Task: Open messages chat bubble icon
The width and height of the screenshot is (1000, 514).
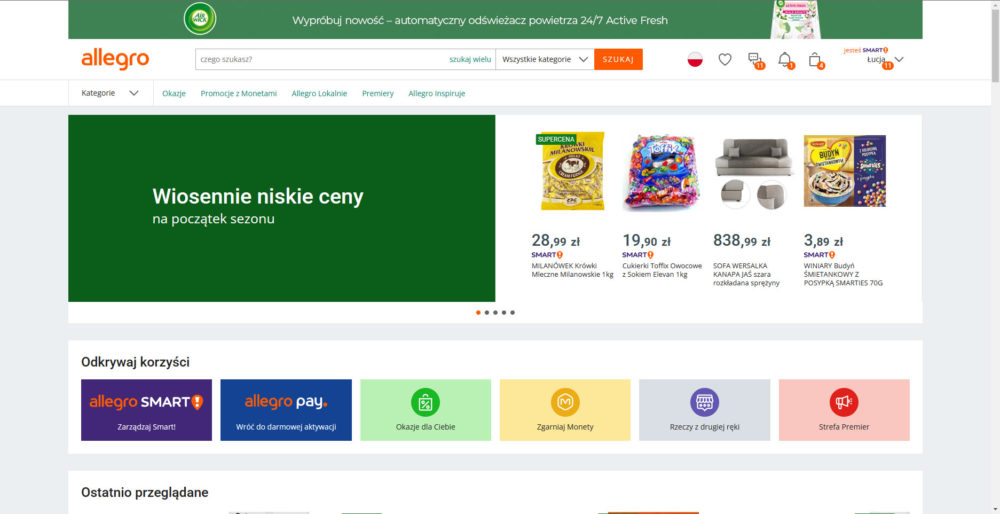Action: click(x=755, y=59)
